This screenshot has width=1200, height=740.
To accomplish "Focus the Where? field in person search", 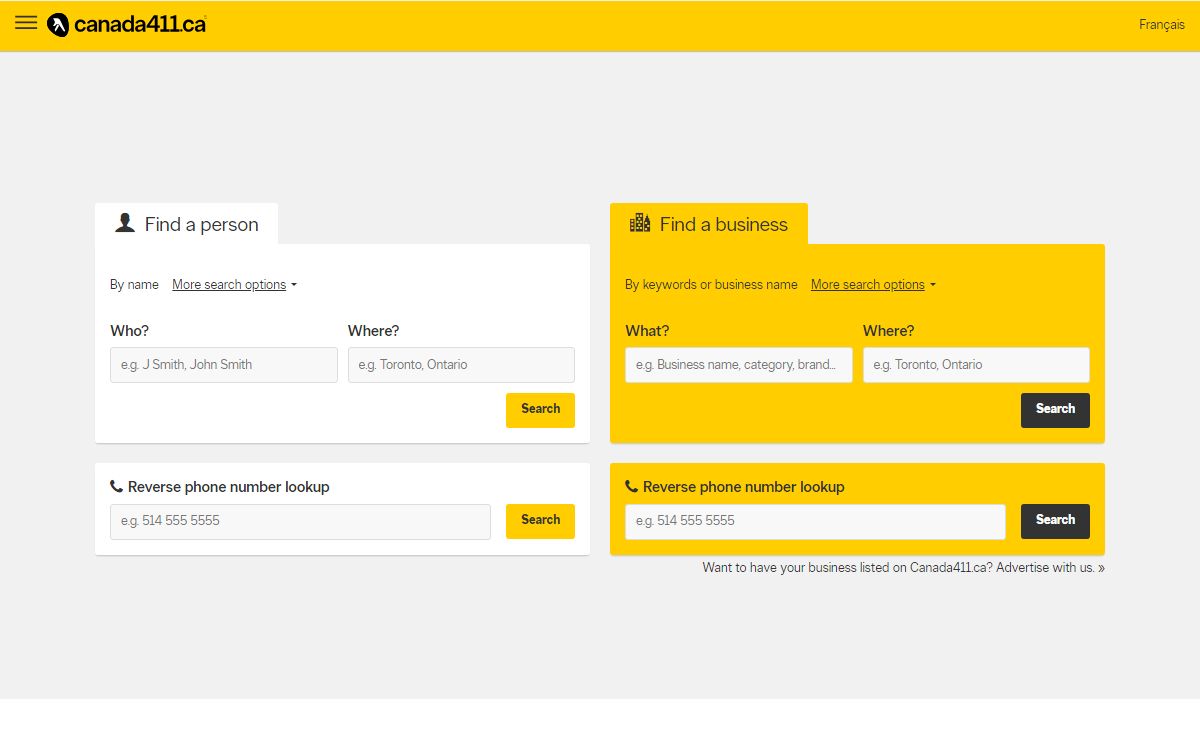I will point(461,365).
